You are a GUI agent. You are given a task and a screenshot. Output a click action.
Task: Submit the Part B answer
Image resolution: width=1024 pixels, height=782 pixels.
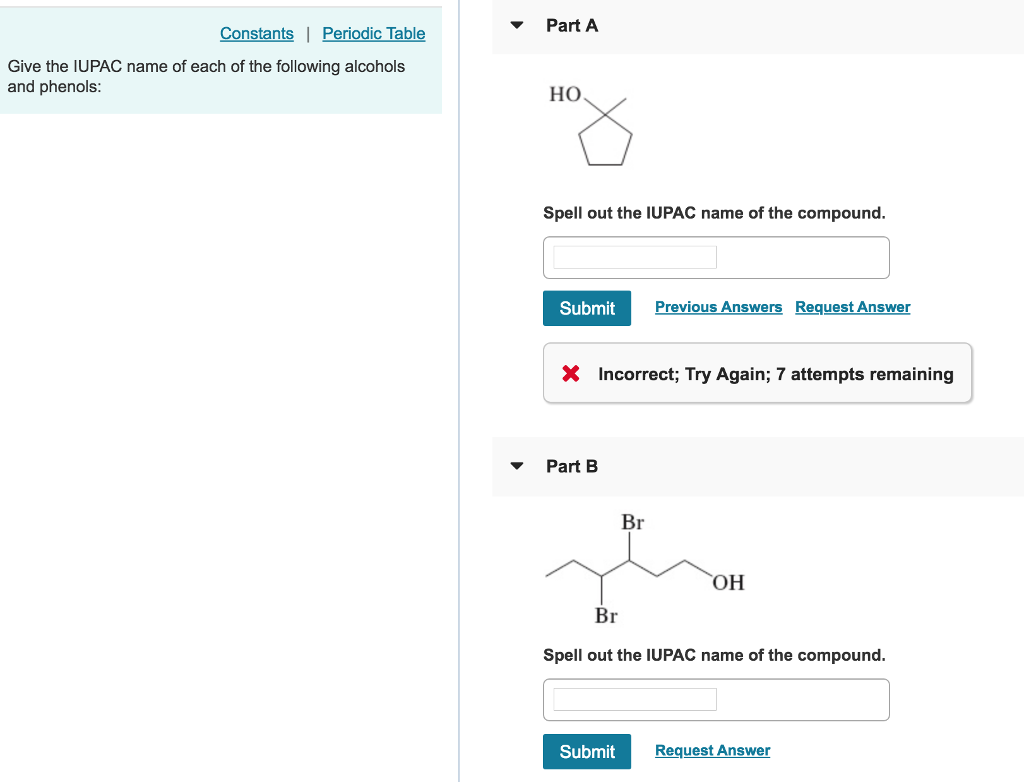pos(586,751)
